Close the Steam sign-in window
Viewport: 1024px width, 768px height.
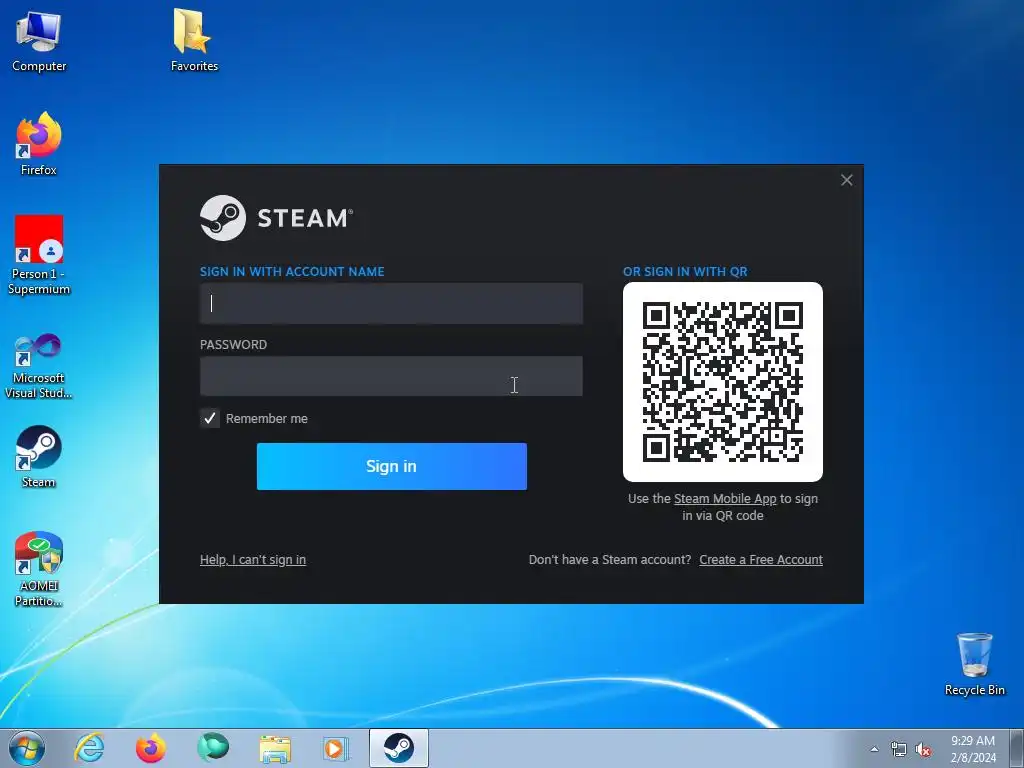[x=846, y=180]
